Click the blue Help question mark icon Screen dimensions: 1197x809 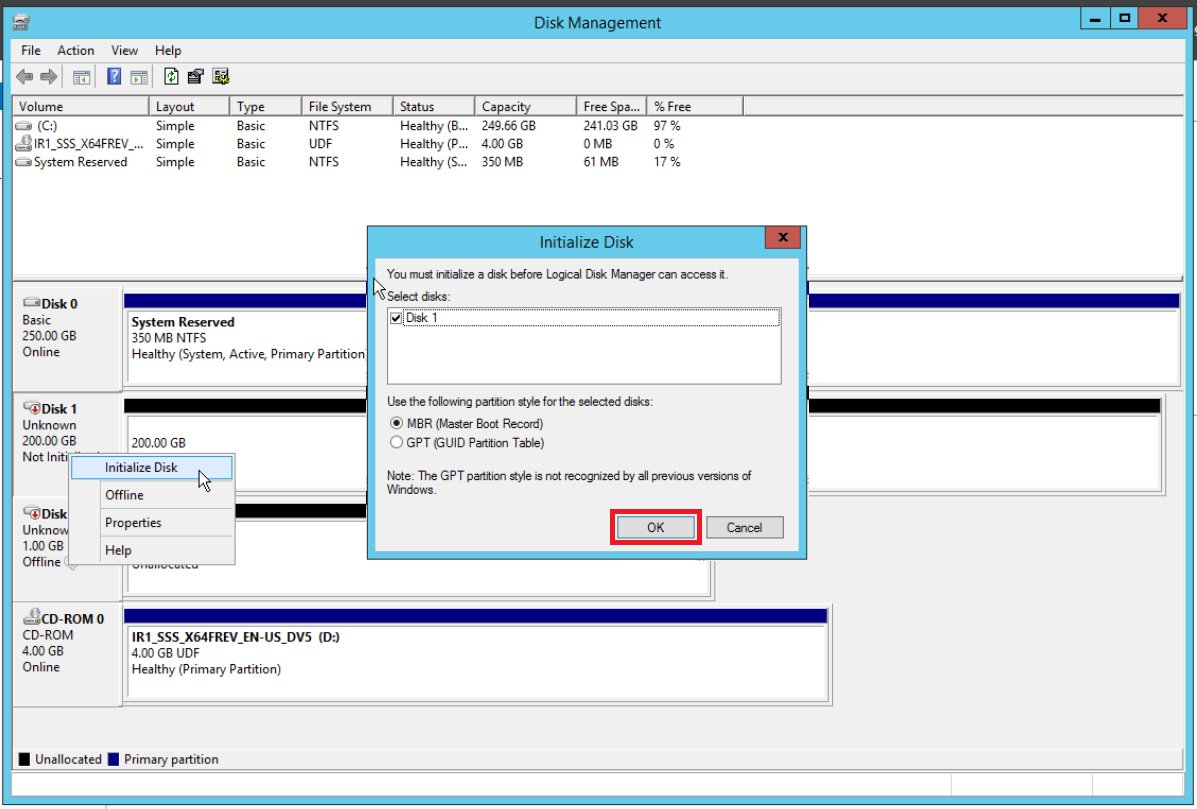click(x=114, y=77)
